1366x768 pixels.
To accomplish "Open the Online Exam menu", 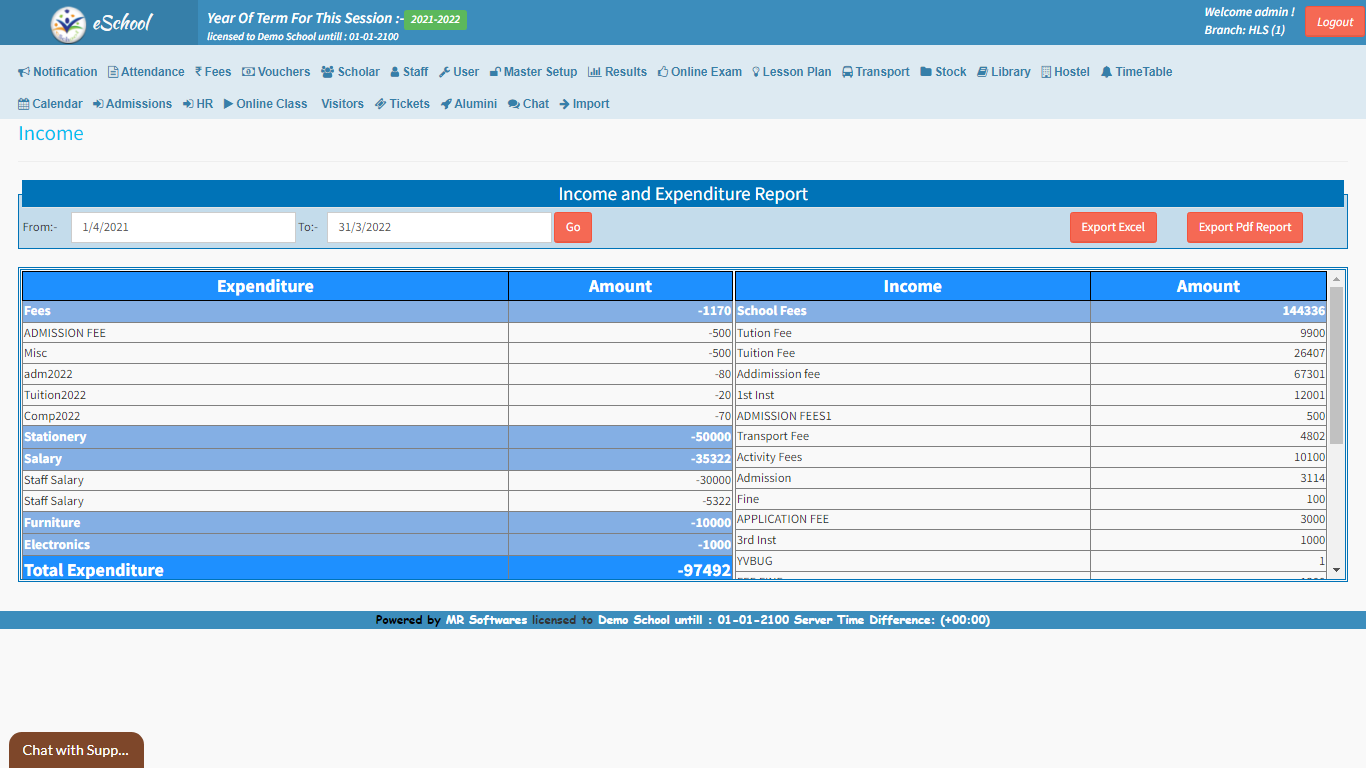I will click(x=700, y=72).
